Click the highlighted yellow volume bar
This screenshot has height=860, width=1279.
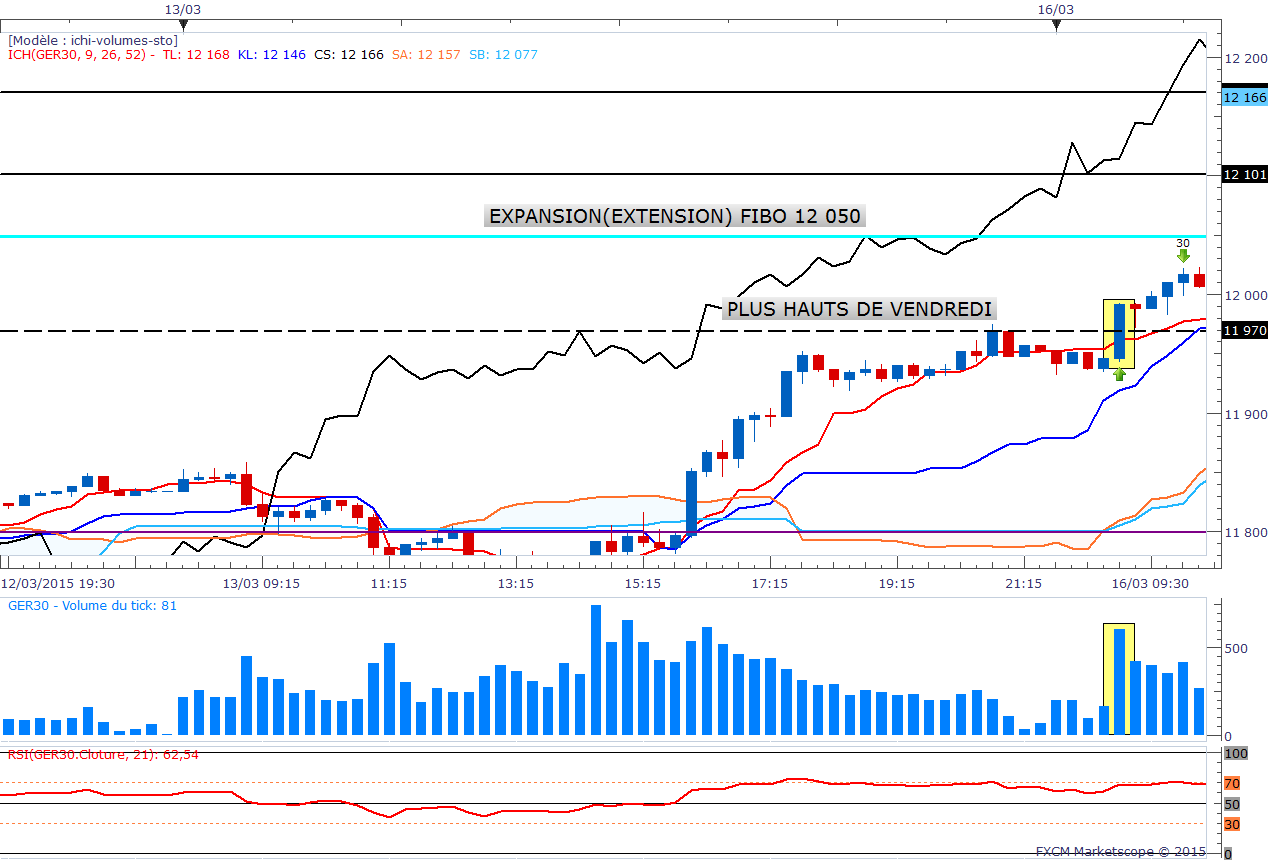1119,679
